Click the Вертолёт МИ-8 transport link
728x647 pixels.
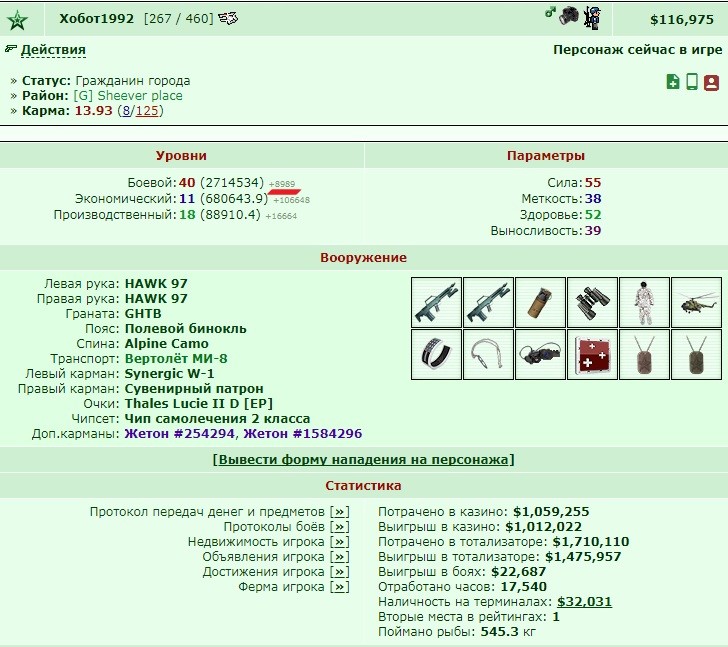[x=176, y=358]
